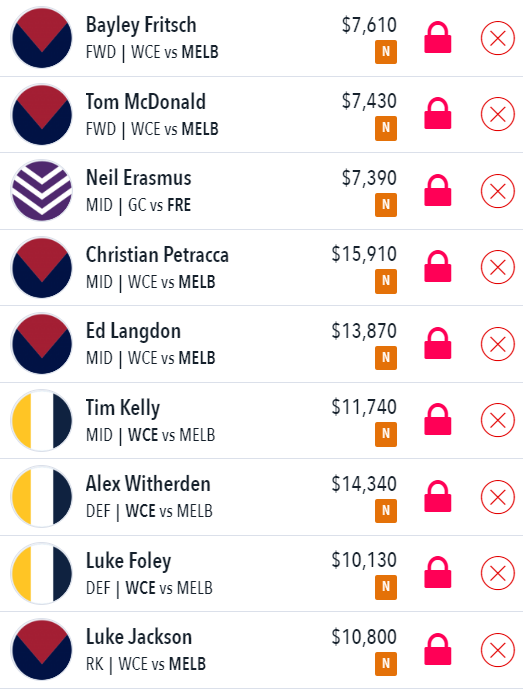
Task: Remove Luke Foley from the lineup
Action: [x=498, y=573]
